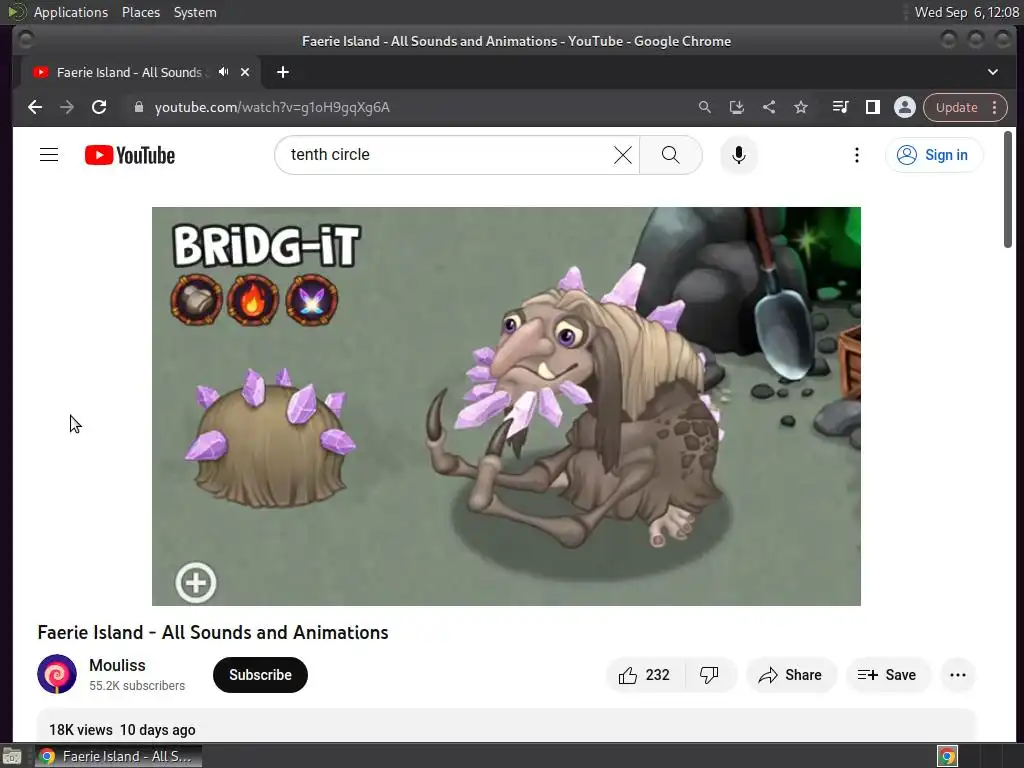Click the 55.2K subscribers text
This screenshot has width=1024, height=768.
tap(137, 686)
